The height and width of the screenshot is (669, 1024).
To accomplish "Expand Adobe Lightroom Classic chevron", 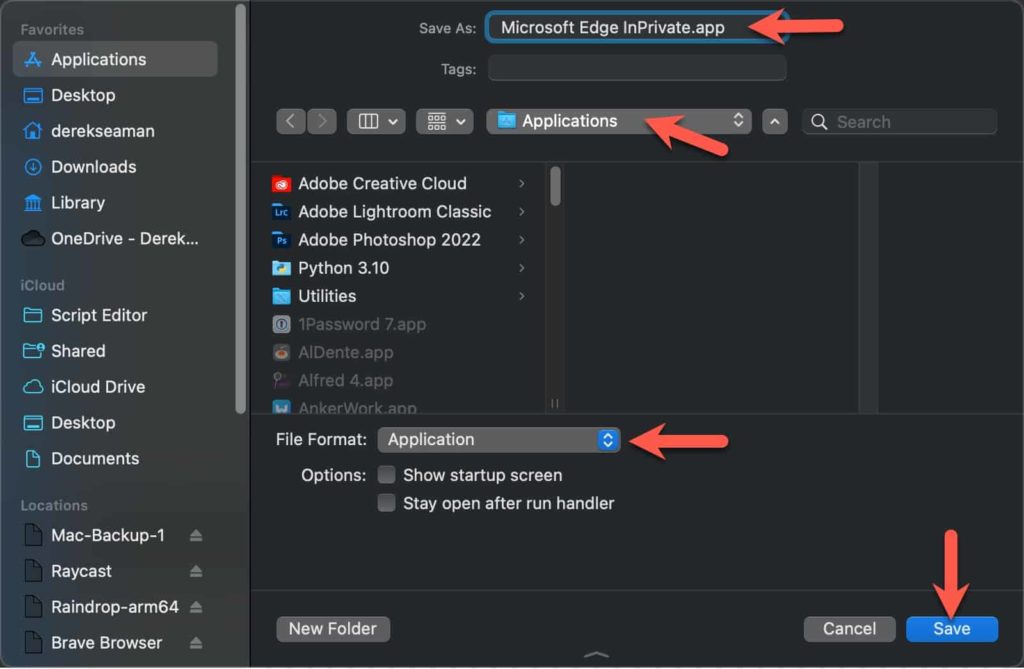I will click(x=522, y=212).
